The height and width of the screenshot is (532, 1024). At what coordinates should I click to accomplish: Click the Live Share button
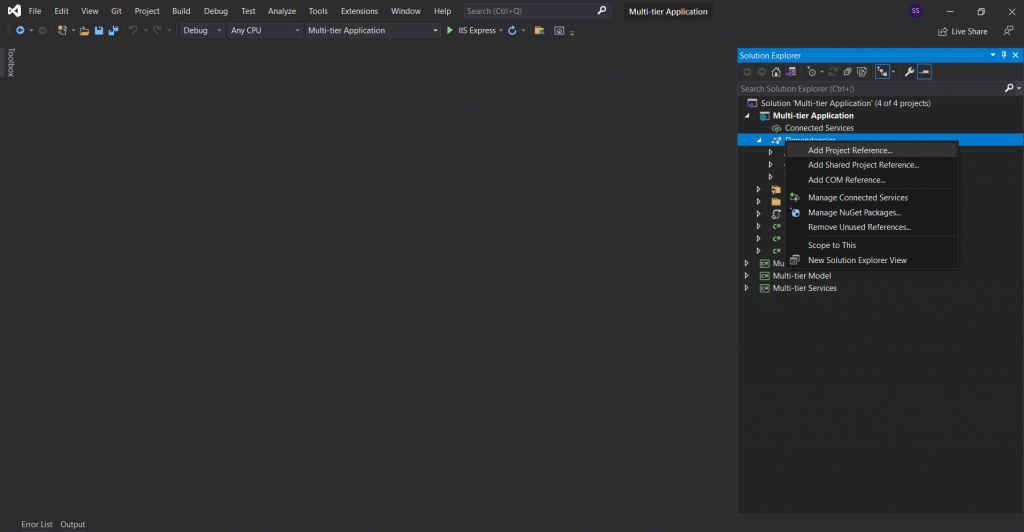[x=963, y=31]
